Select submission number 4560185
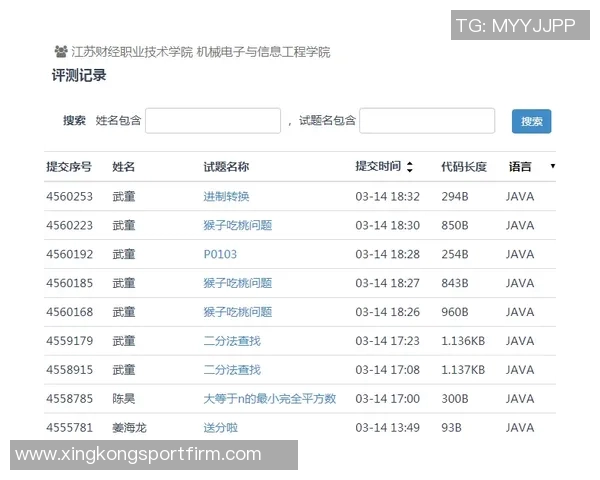Screen dimensions: 600x480 70,283
